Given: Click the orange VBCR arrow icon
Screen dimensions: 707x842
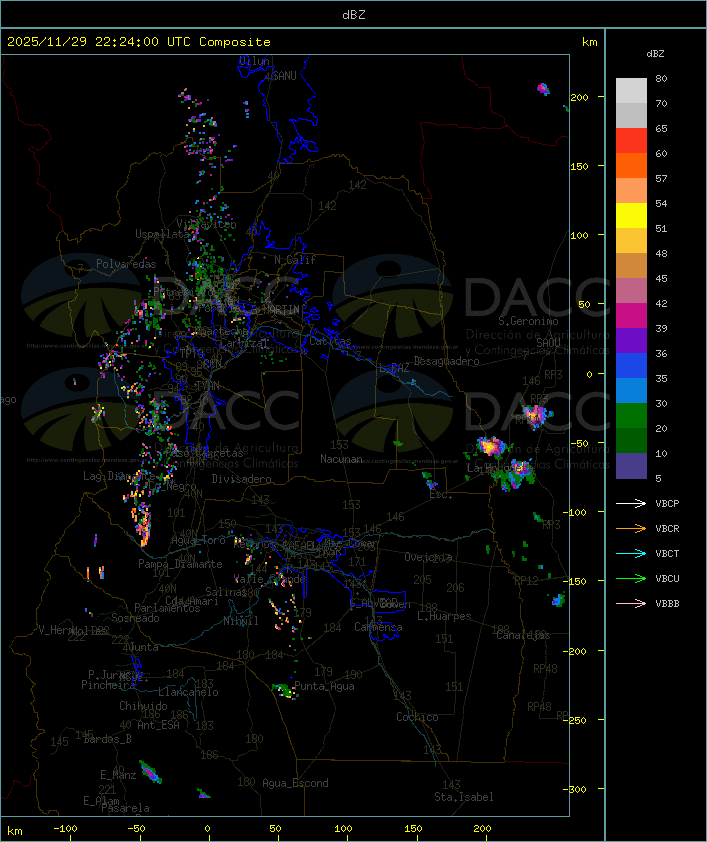Looking at the screenshot, I should 631,528.
